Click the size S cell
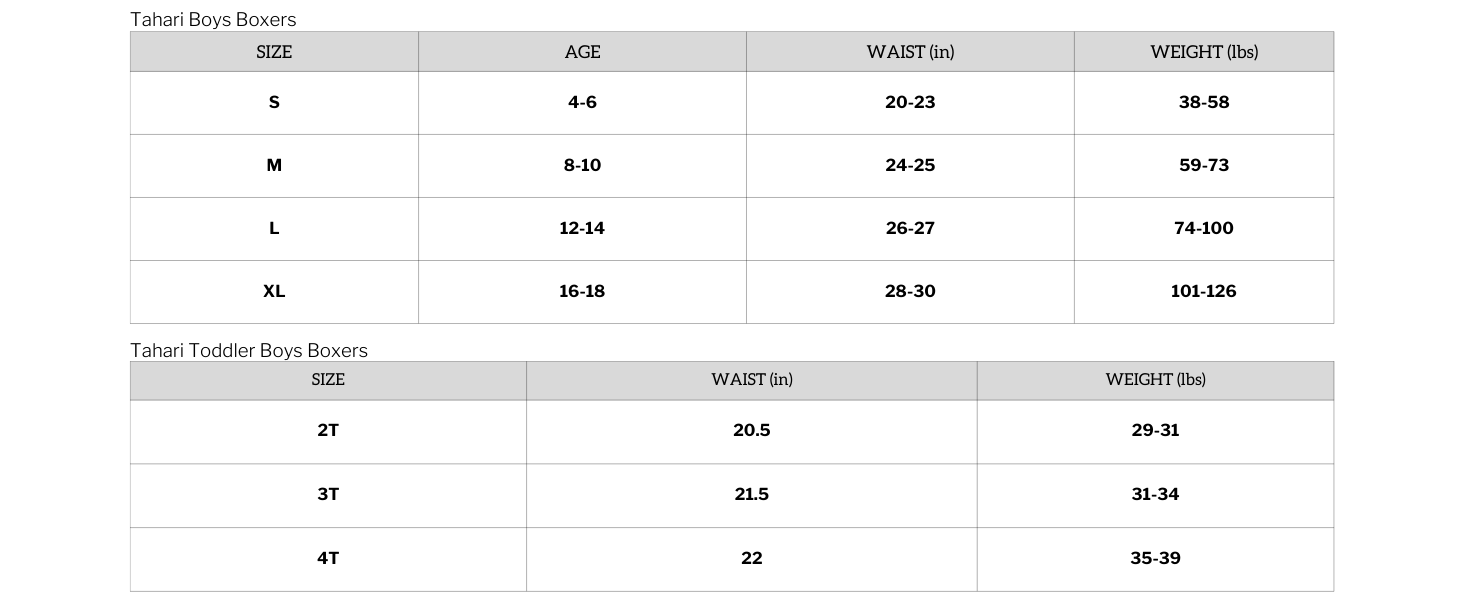 pos(274,103)
